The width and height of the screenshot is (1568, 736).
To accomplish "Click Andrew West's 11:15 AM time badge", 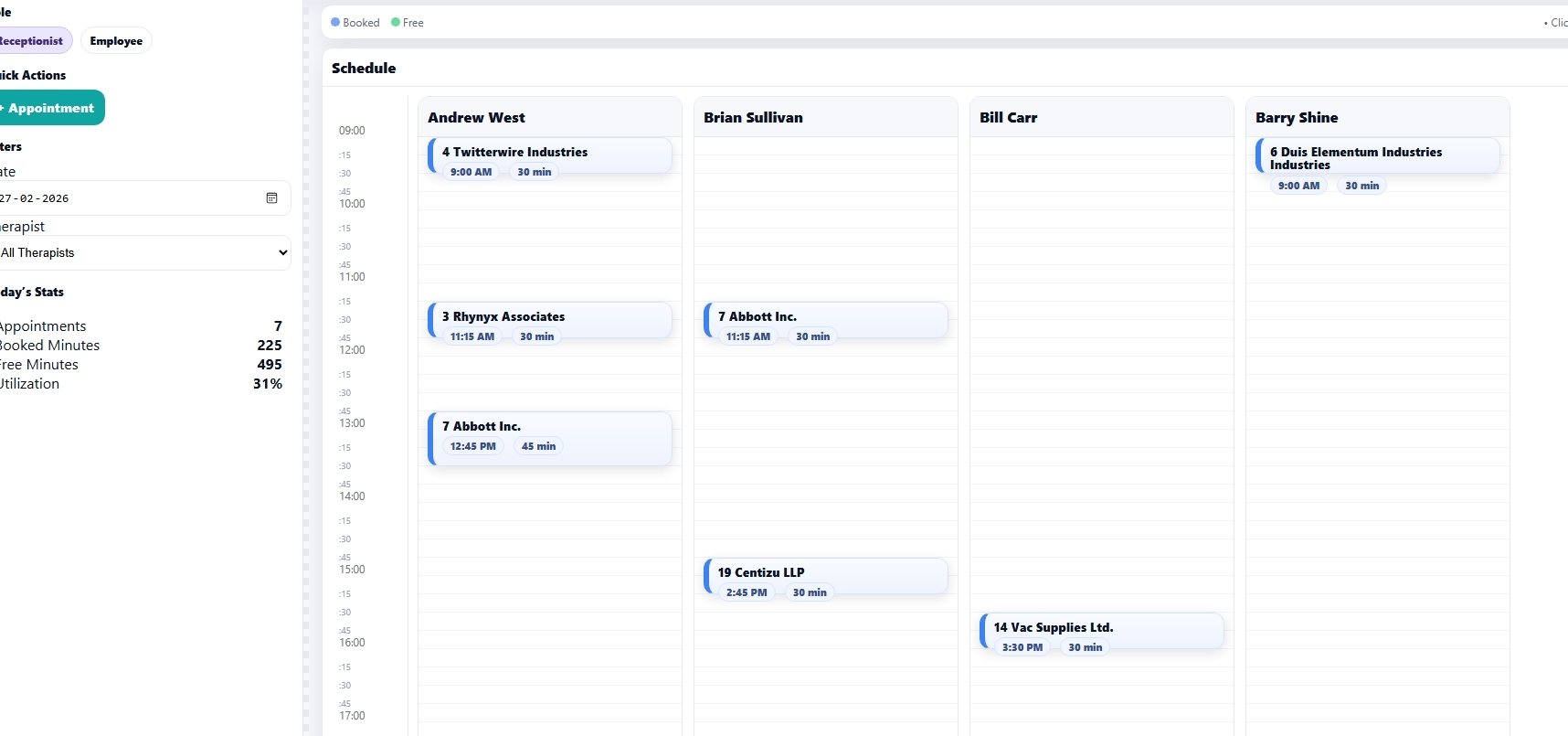I will tap(472, 336).
